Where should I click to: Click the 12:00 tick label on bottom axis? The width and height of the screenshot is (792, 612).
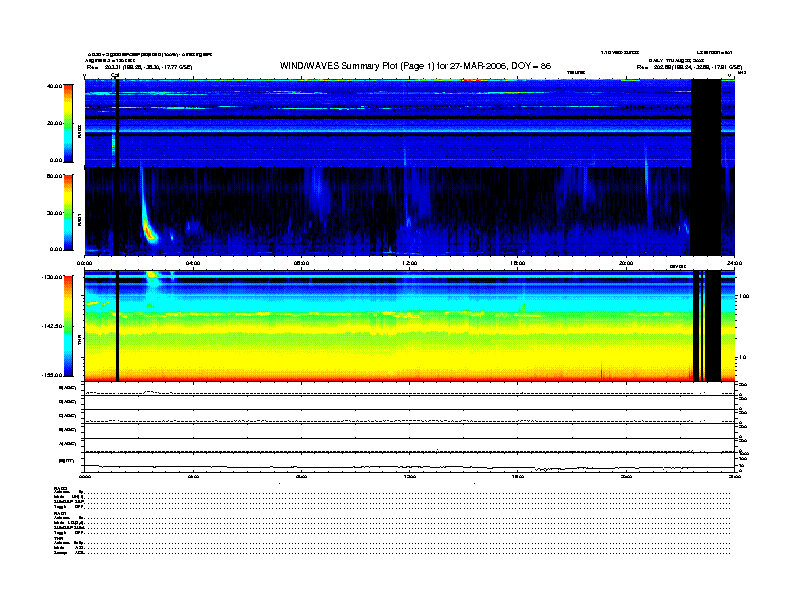410,476
